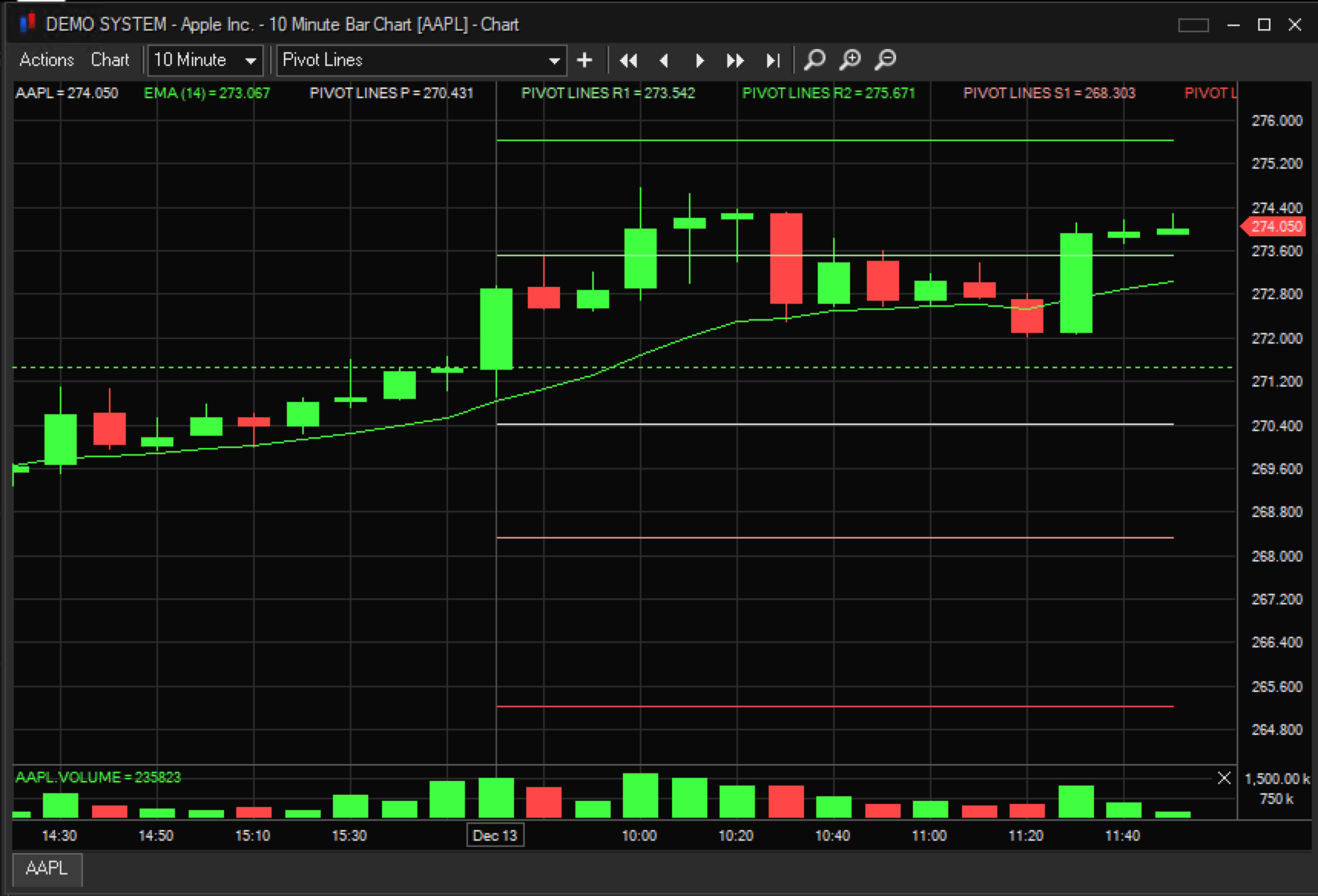Viewport: 1318px width, 896px height.
Task: Zoom out using the minus magnifier
Action: pyautogui.click(x=885, y=59)
